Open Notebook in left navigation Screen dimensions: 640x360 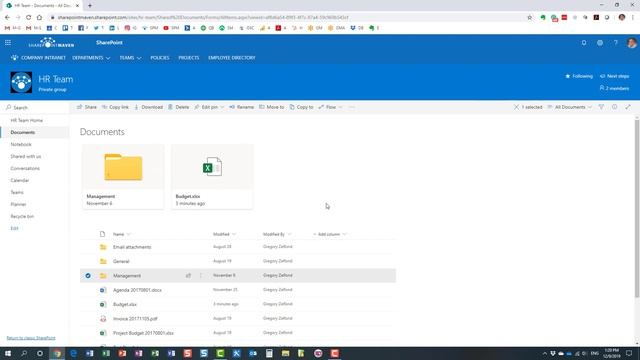click(21, 144)
